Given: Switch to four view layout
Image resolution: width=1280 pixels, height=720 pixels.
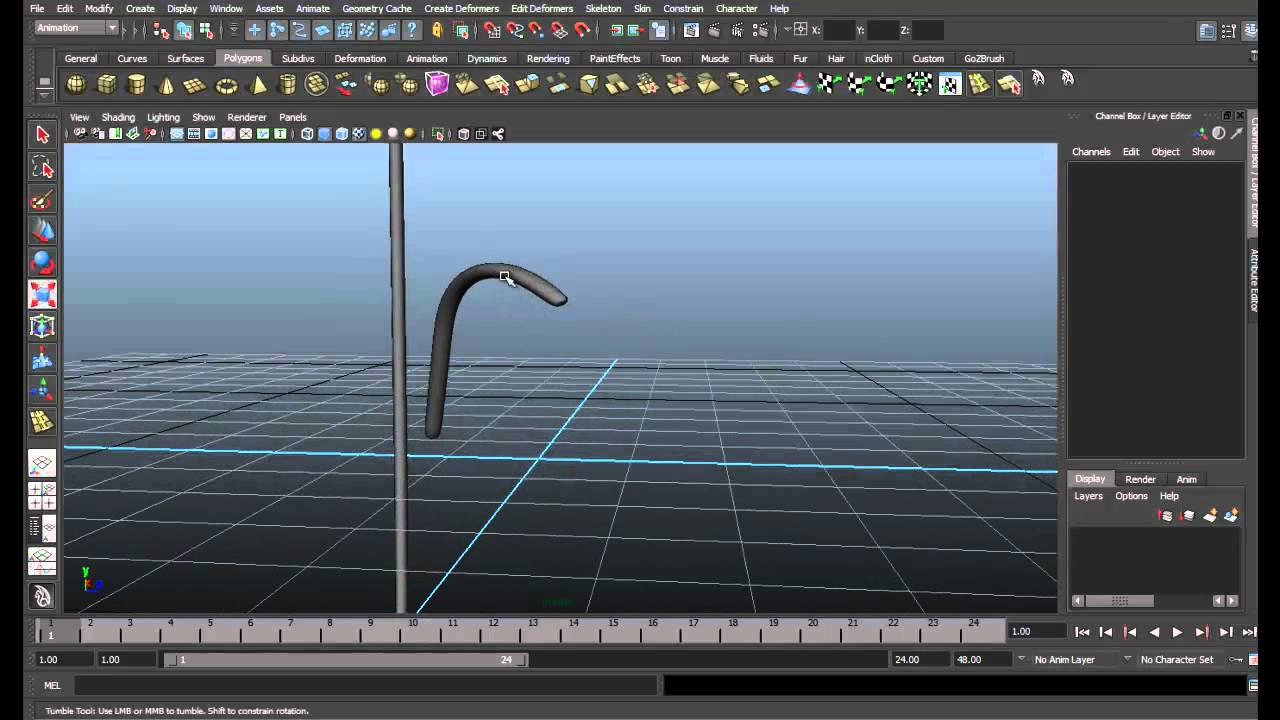Looking at the screenshot, I should 42,497.
